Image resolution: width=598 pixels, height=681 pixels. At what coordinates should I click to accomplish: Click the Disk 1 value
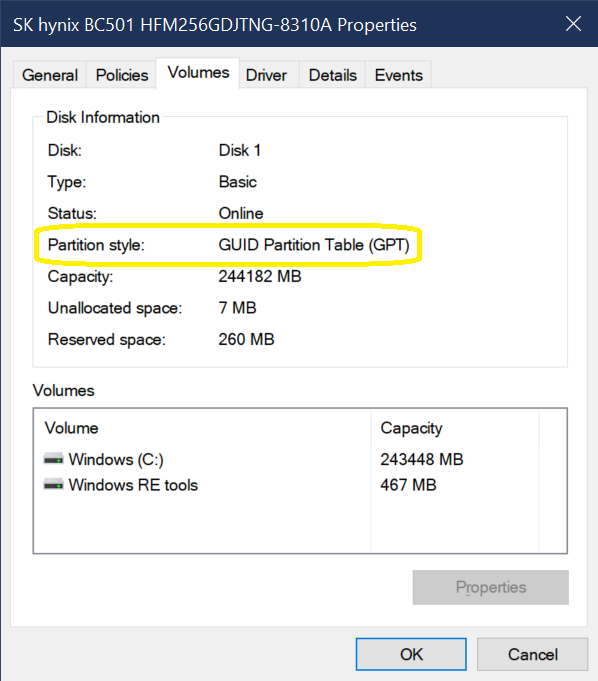240,150
